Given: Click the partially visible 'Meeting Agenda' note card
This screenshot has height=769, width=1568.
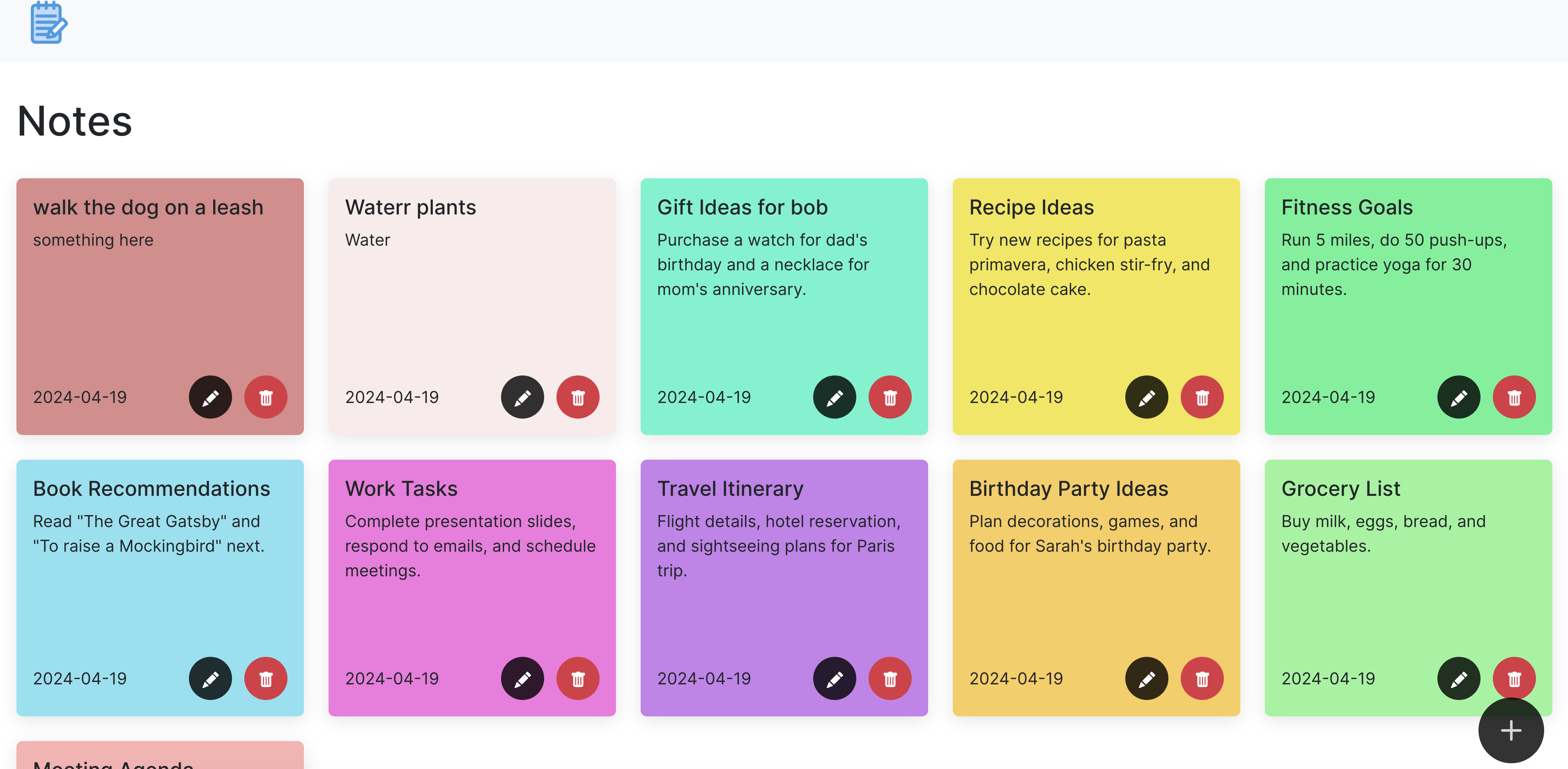Looking at the screenshot, I should click(x=159, y=757).
